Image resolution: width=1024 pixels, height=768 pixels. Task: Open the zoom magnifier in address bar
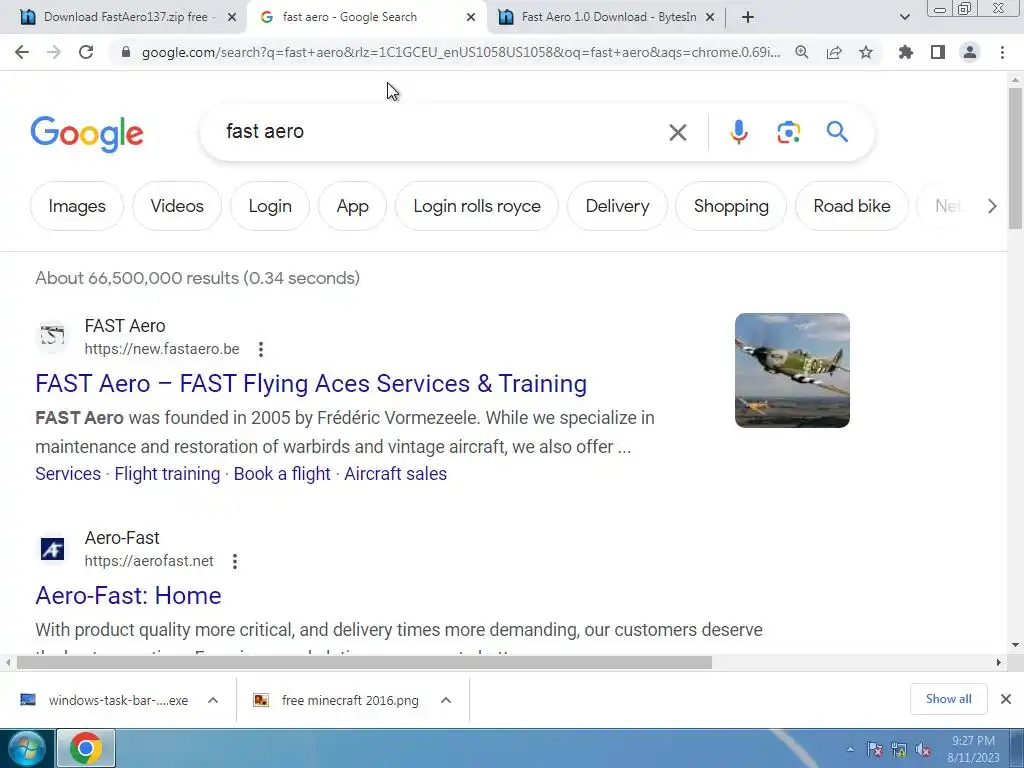click(801, 52)
